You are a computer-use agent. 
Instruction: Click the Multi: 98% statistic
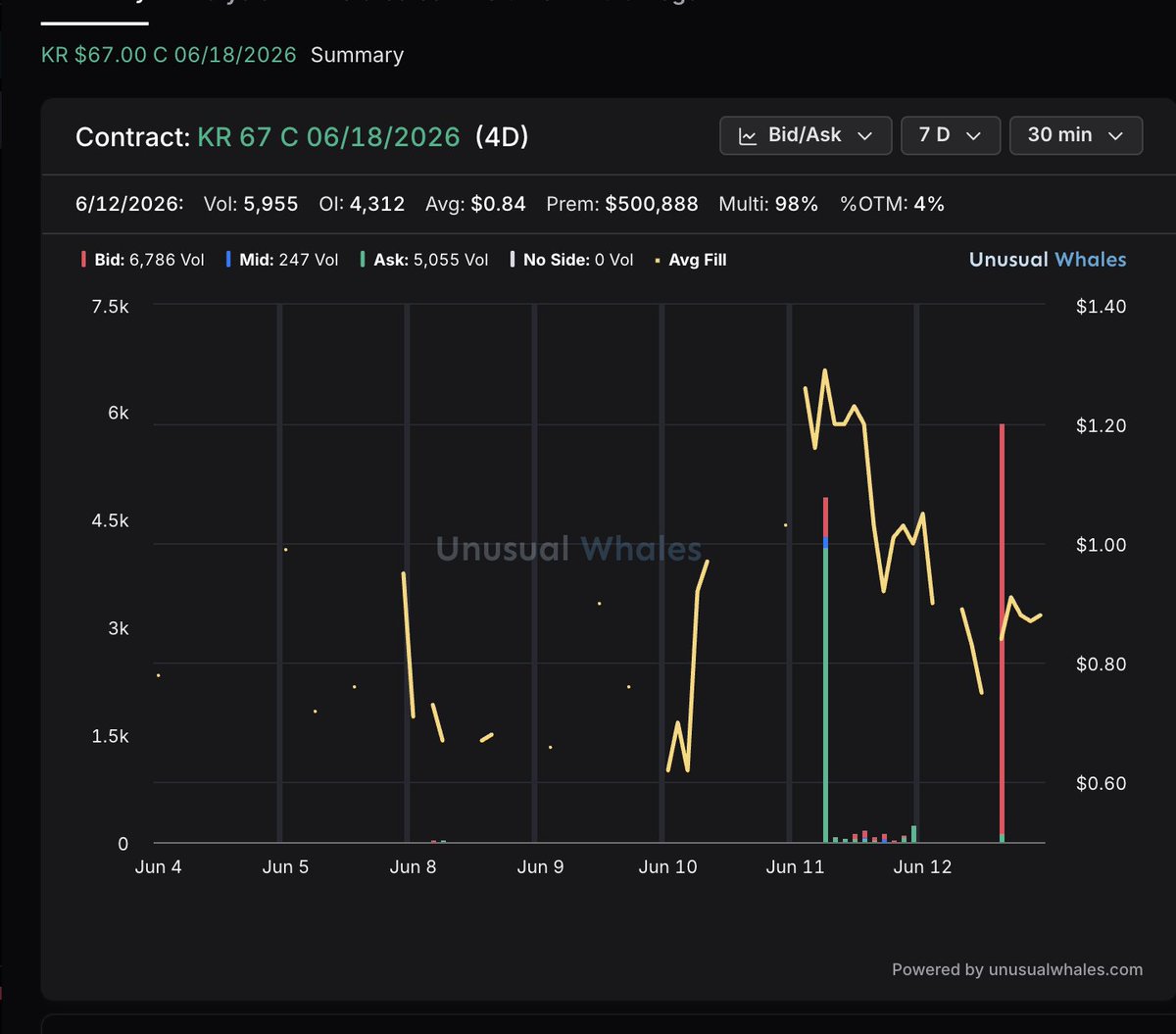pyautogui.click(x=768, y=204)
